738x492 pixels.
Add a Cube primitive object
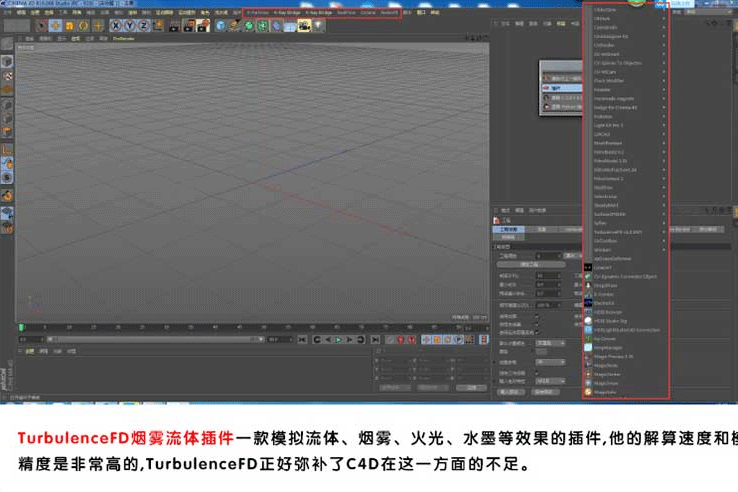[x=221, y=25]
